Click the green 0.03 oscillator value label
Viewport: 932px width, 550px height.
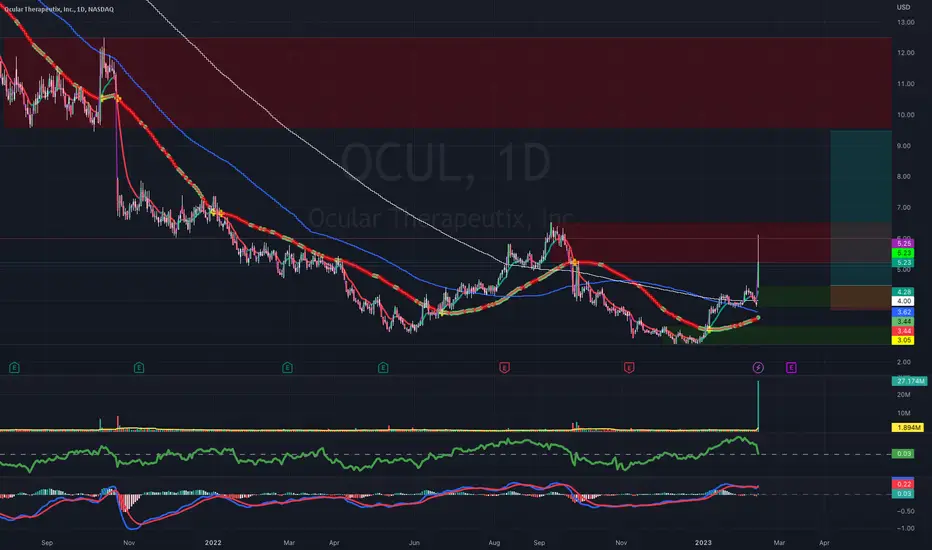point(904,454)
